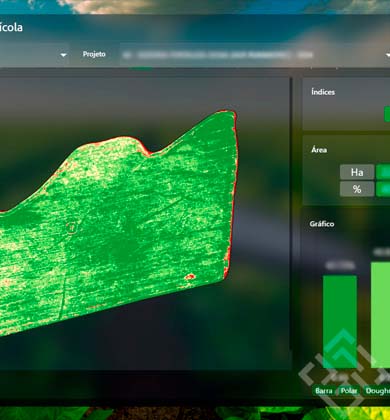Click the green active tab underline below Projeto
The height and width of the screenshot is (420, 390).
141,68
